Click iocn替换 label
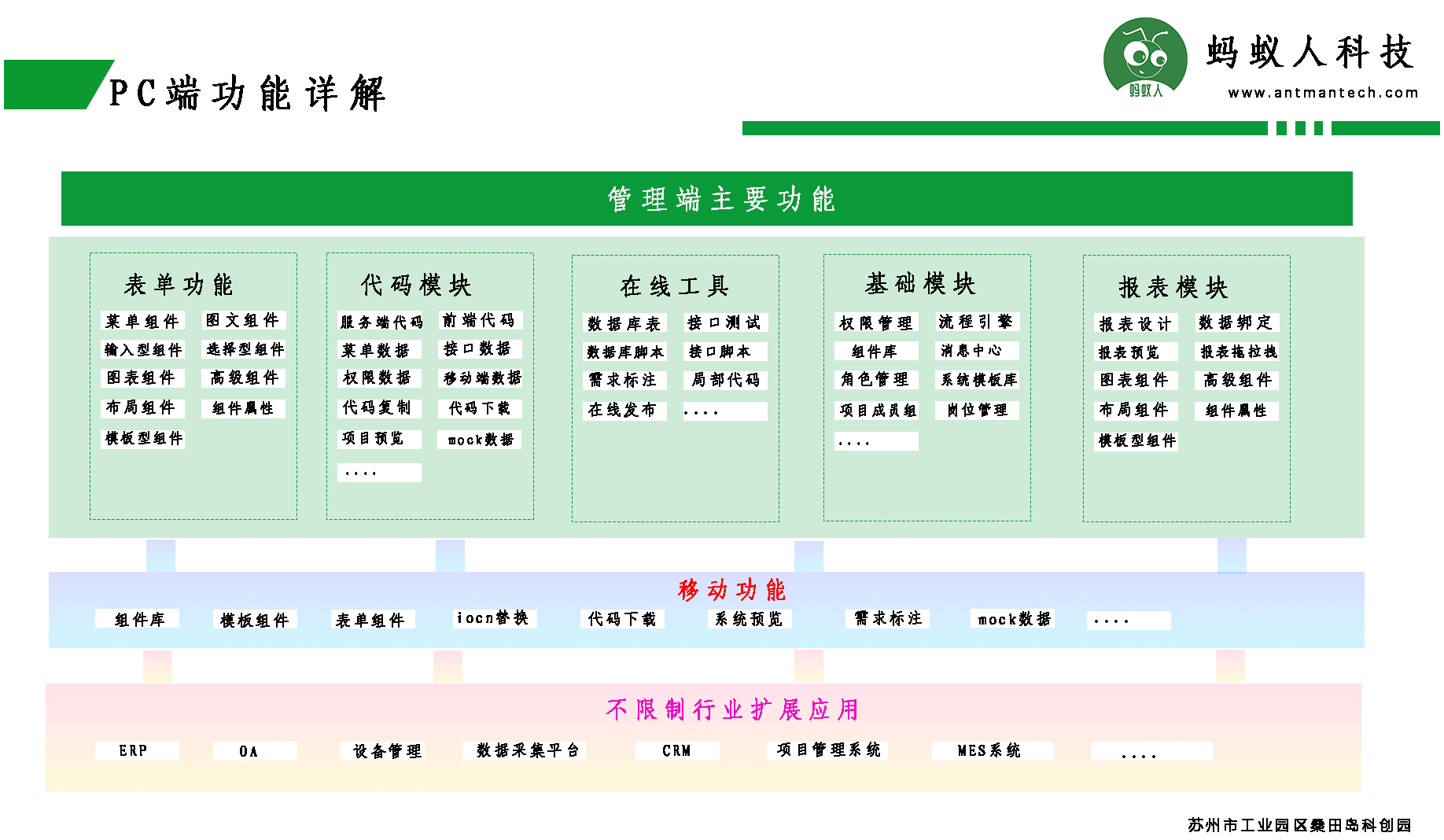 tap(493, 618)
